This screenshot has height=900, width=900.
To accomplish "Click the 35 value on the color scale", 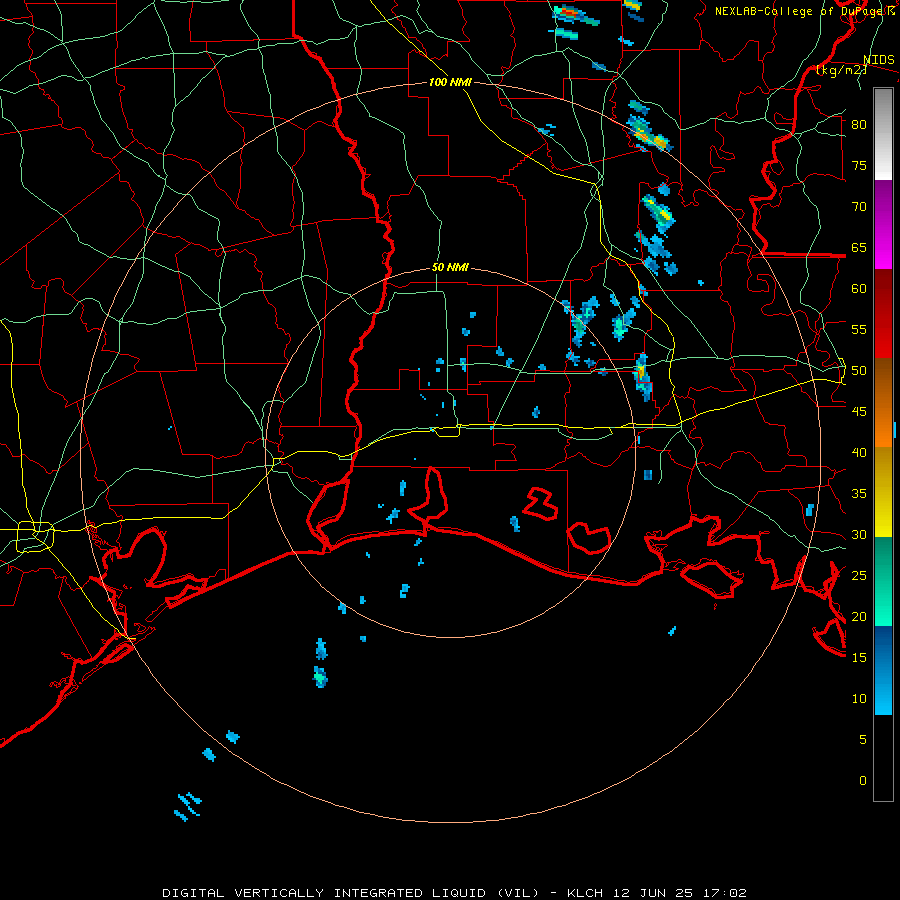I will (x=859, y=494).
